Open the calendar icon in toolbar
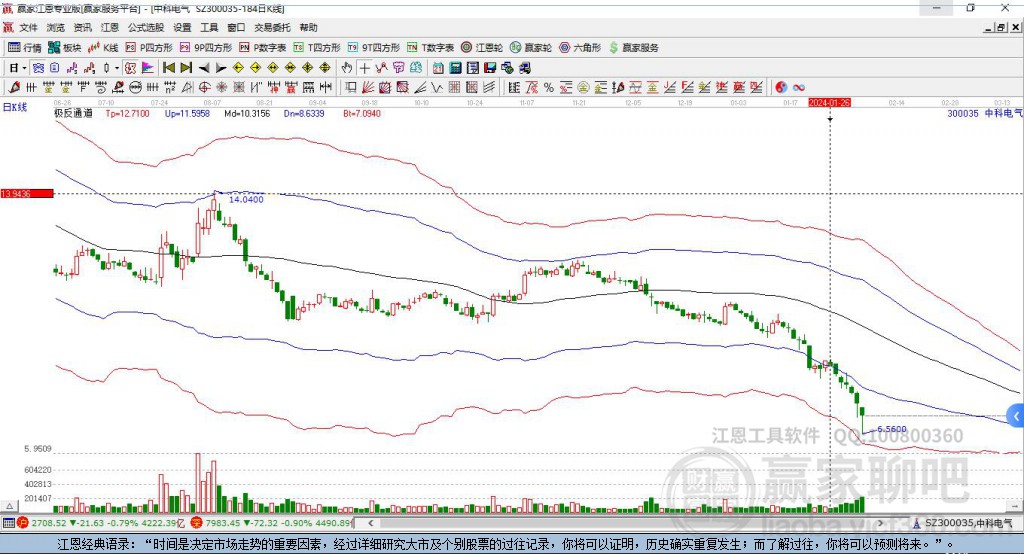Image resolution: width=1024 pixels, height=554 pixels. 438,68
